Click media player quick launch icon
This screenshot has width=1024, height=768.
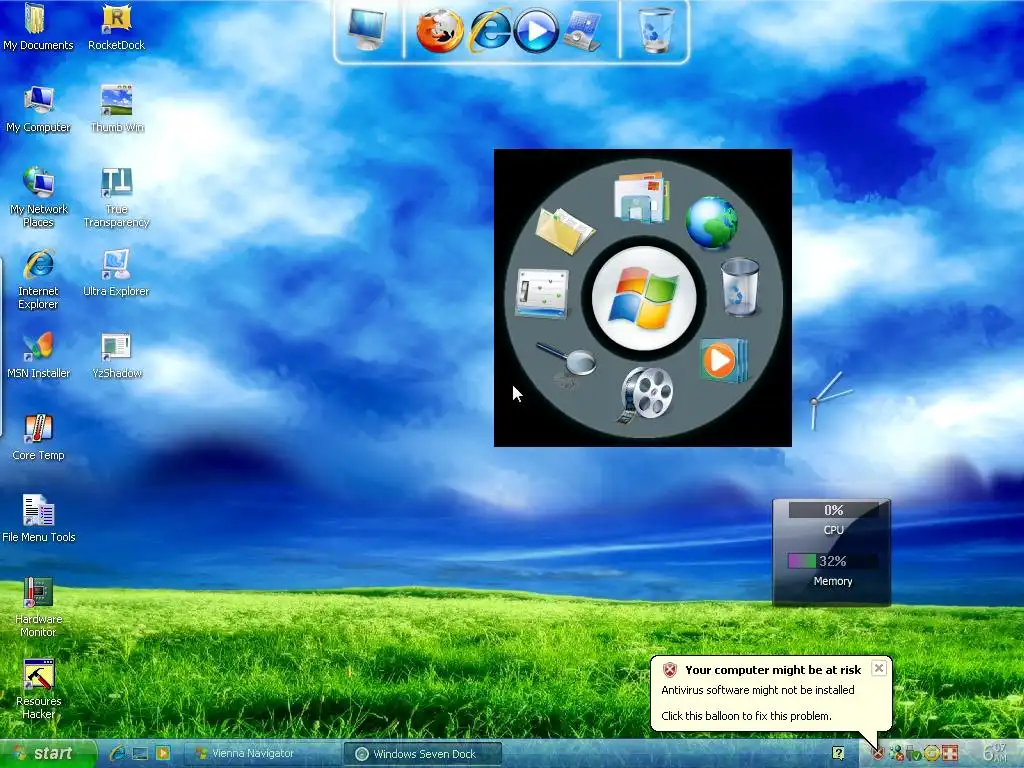coord(163,754)
